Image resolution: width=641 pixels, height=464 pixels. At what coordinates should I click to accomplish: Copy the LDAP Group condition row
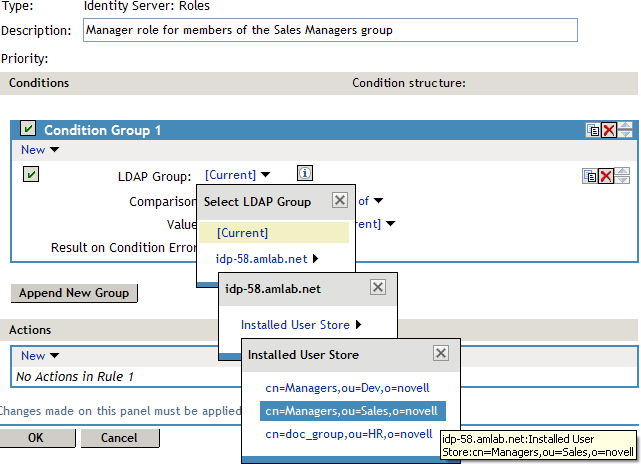(x=590, y=176)
